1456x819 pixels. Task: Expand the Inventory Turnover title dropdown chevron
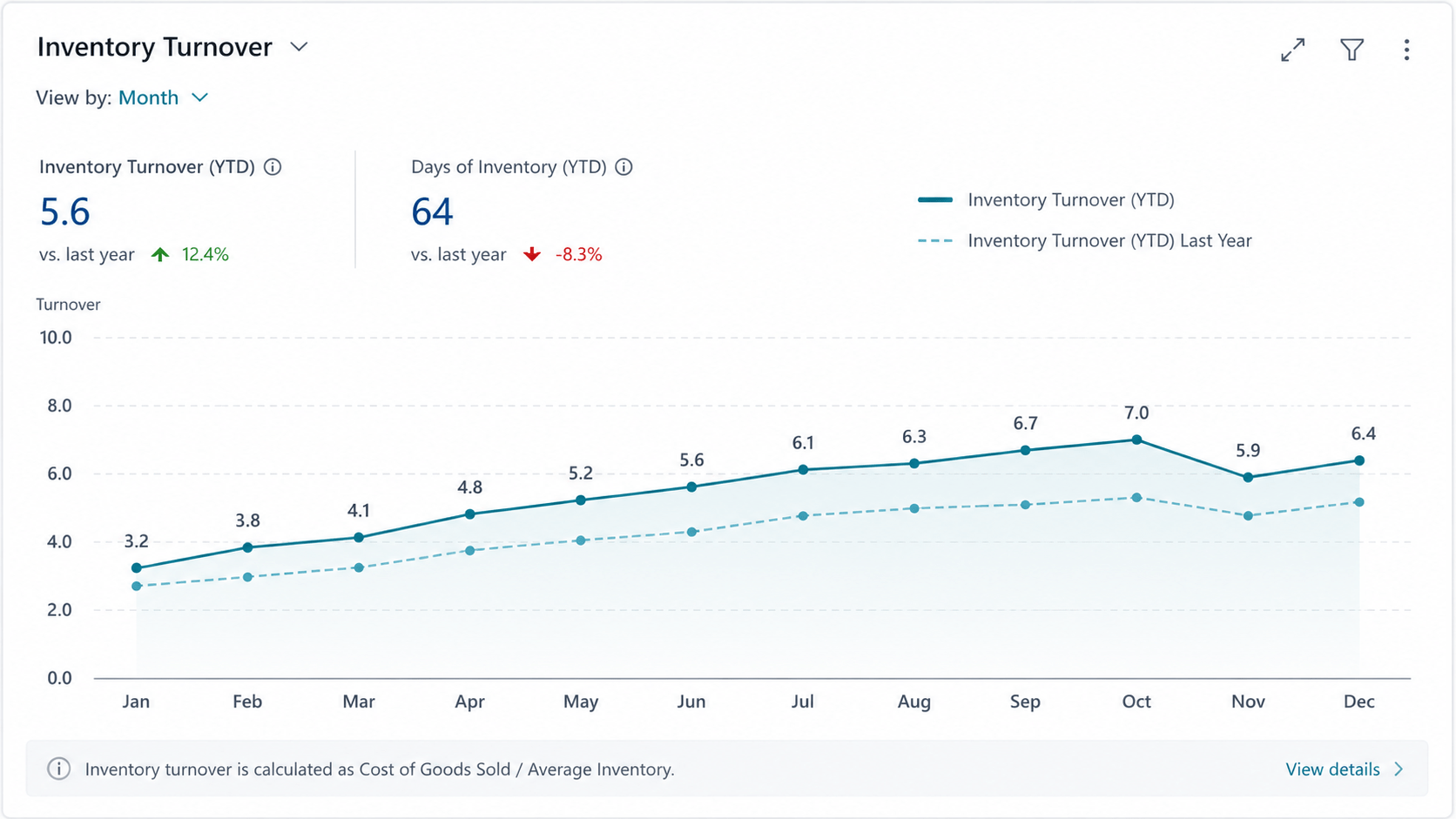(299, 47)
